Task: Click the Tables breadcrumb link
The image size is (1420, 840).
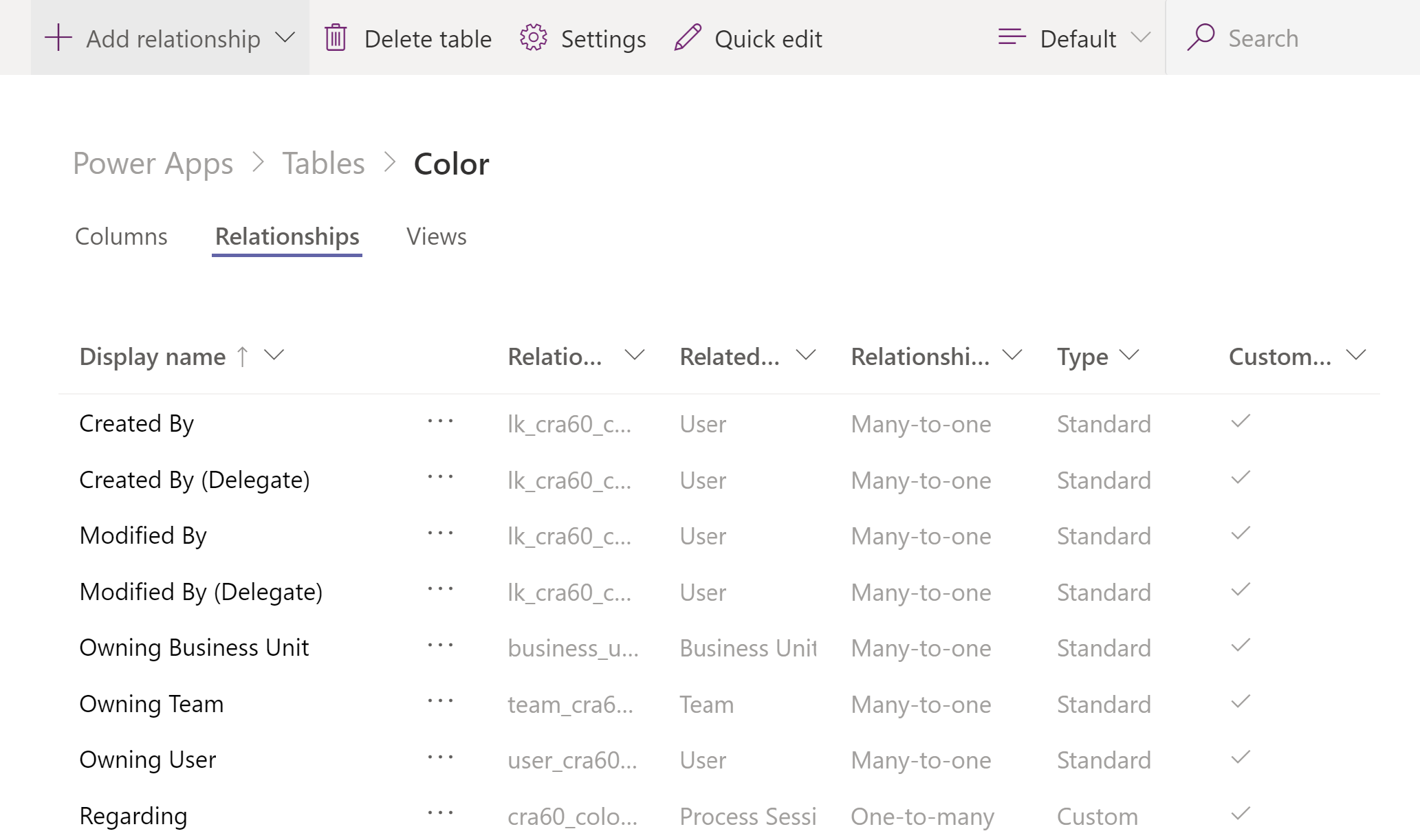Action: tap(322, 163)
